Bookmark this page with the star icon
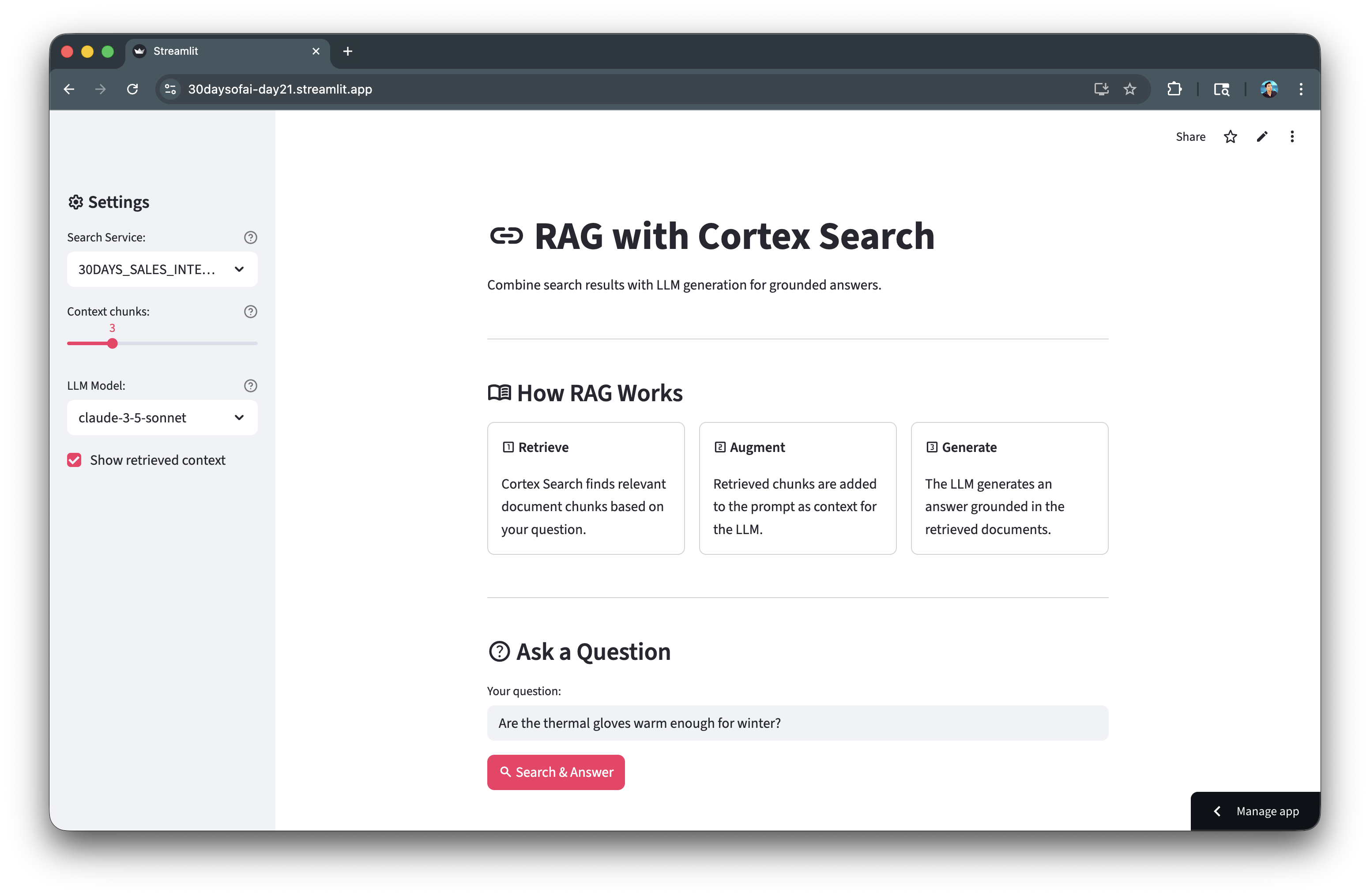The width and height of the screenshot is (1370, 896). [1130, 89]
